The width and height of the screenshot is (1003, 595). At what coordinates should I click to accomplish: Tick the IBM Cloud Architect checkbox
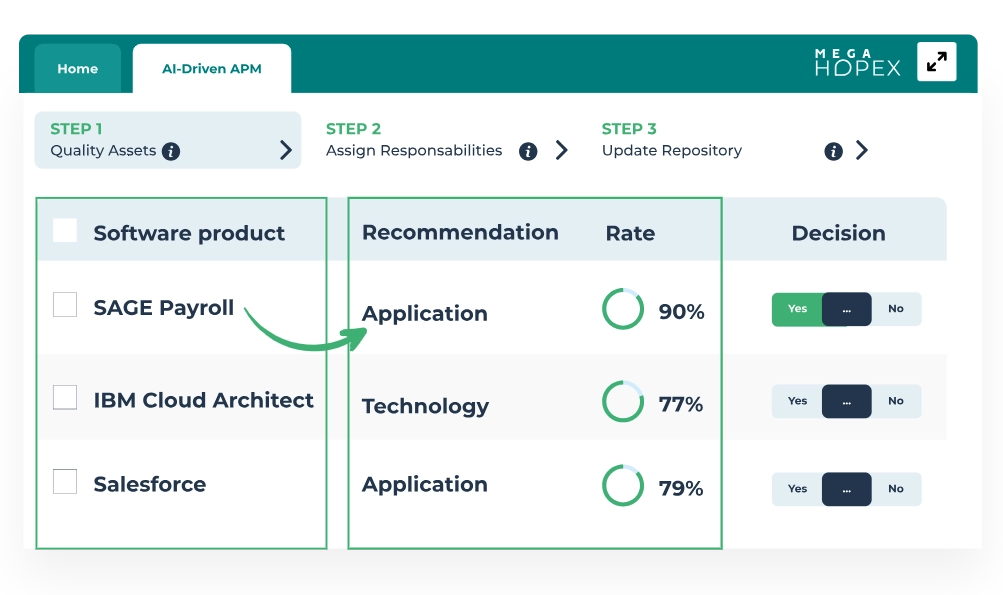65,397
